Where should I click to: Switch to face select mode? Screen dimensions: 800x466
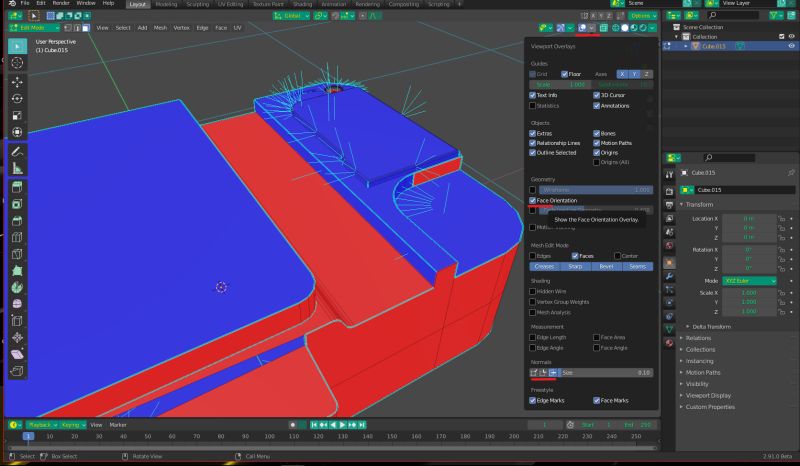(x=86, y=28)
